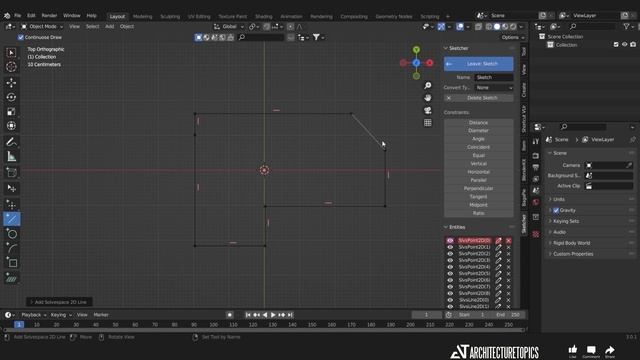Viewport: 640px width, 360px height.
Task: Select the Cursor tool
Action: 11,67
